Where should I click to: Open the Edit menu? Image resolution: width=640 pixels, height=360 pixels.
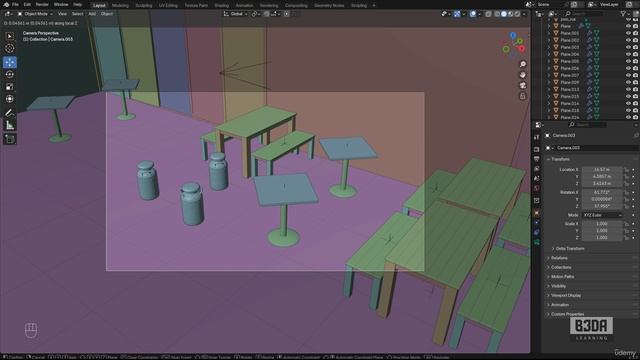[x=27, y=4]
